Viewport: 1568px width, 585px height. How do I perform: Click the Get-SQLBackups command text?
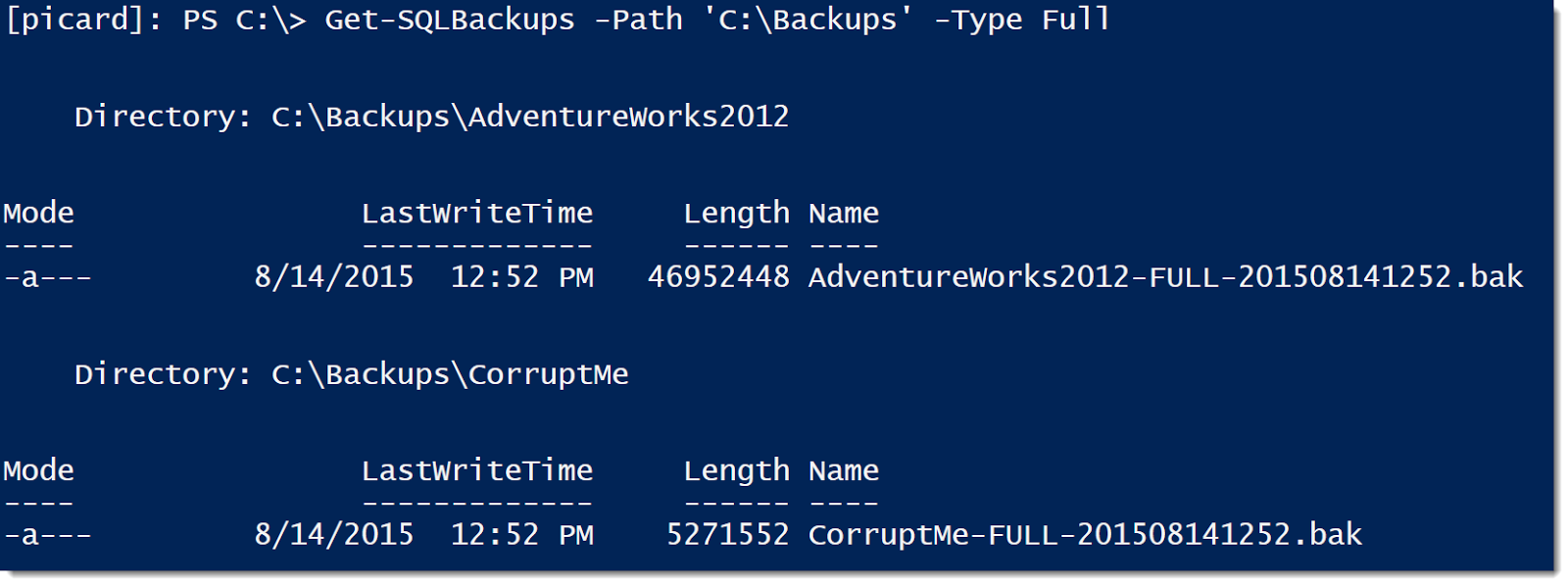tap(450, 20)
